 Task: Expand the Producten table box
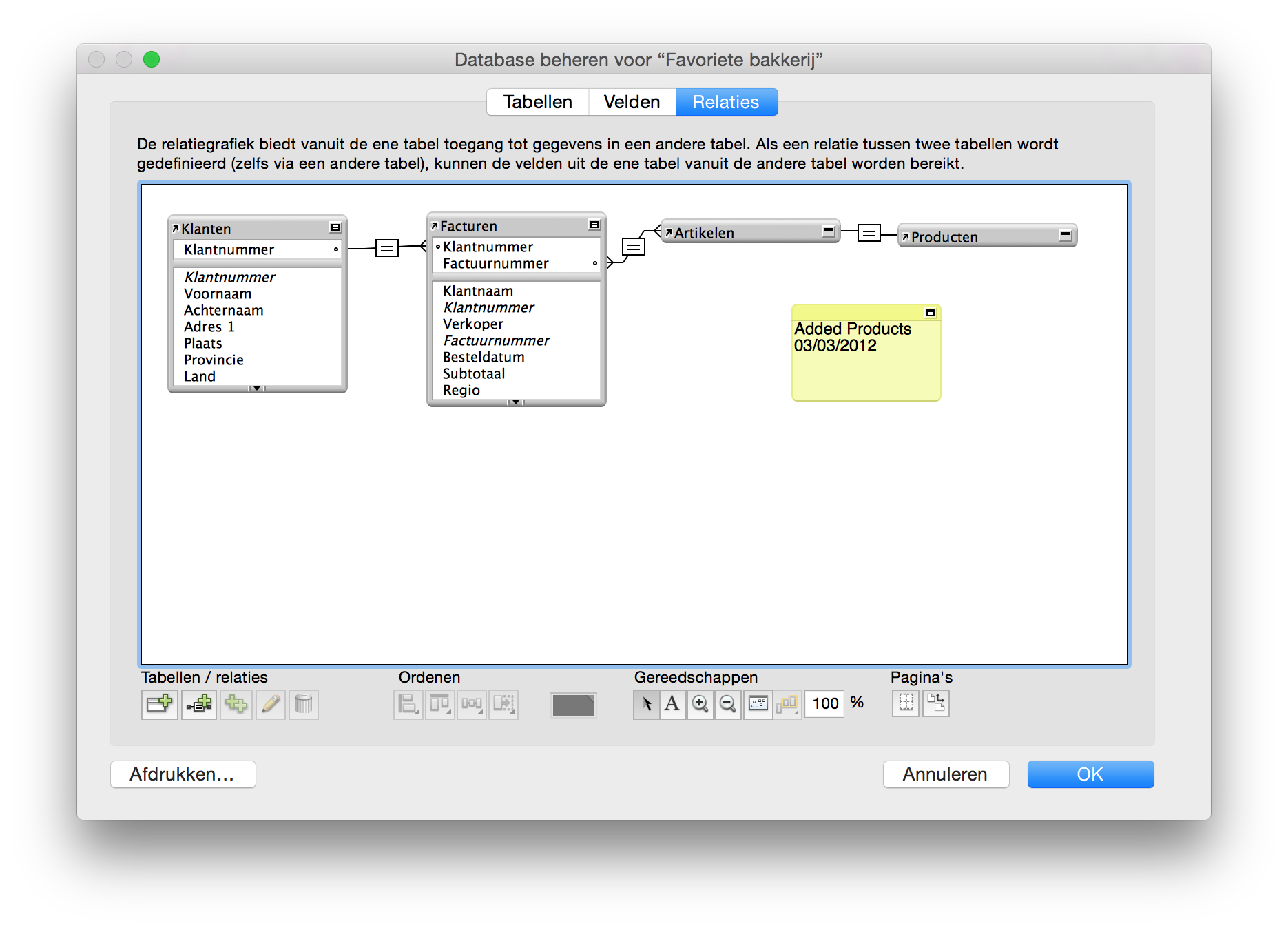point(1066,236)
